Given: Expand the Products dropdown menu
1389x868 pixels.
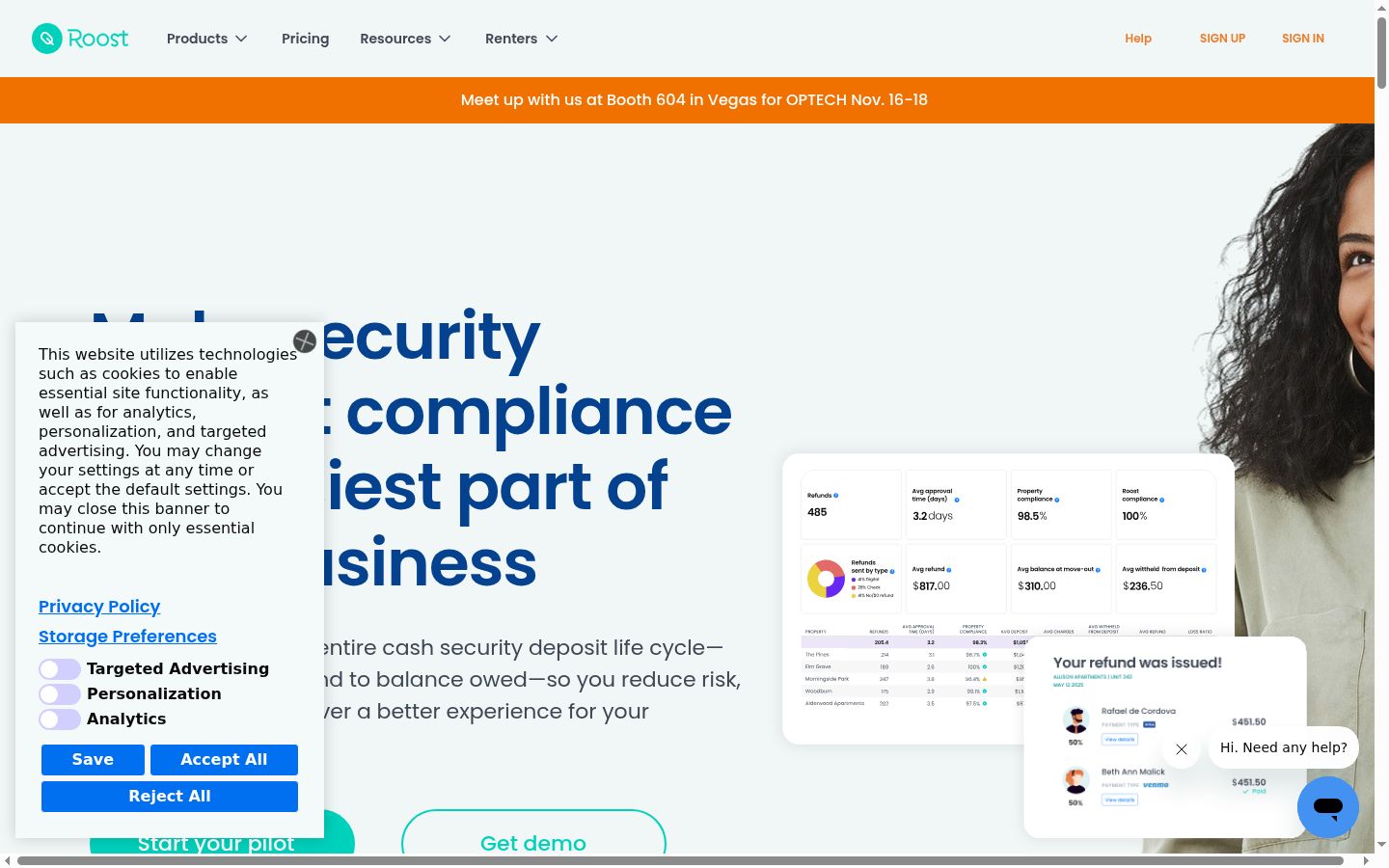Looking at the screenshot, I should (207, 39).
